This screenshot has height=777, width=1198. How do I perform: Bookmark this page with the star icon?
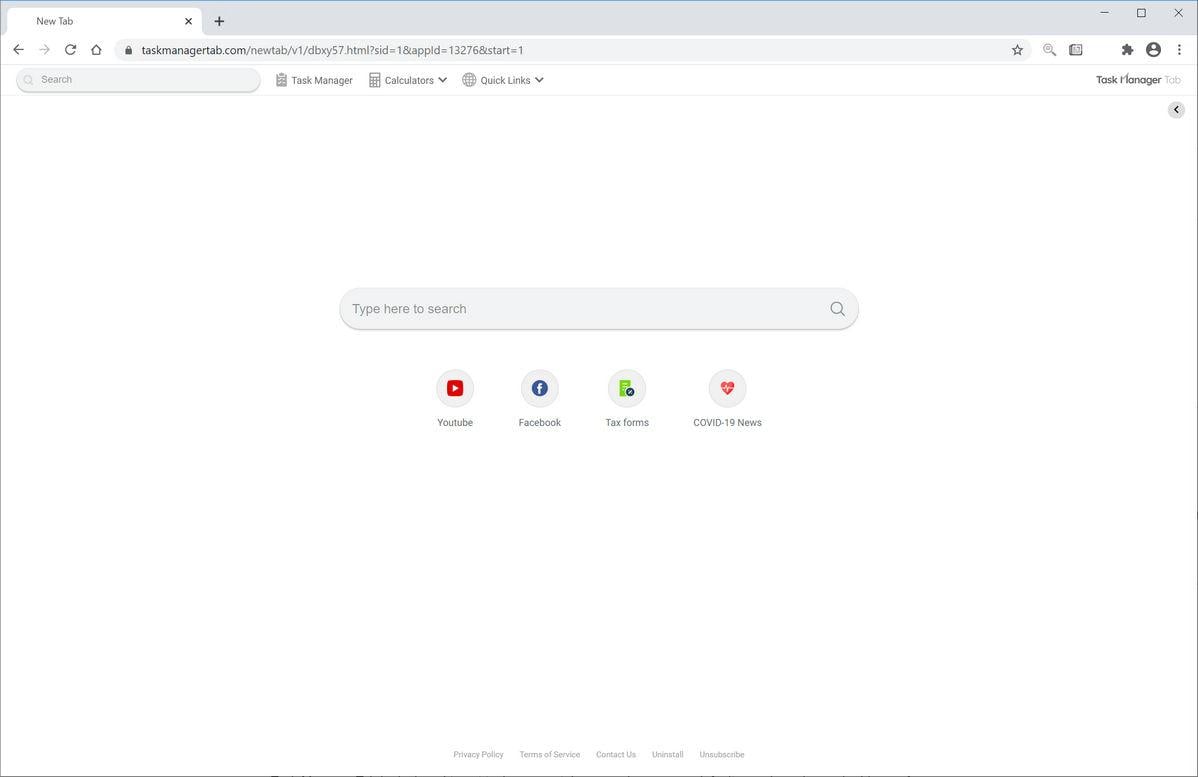pos(1017,50)
